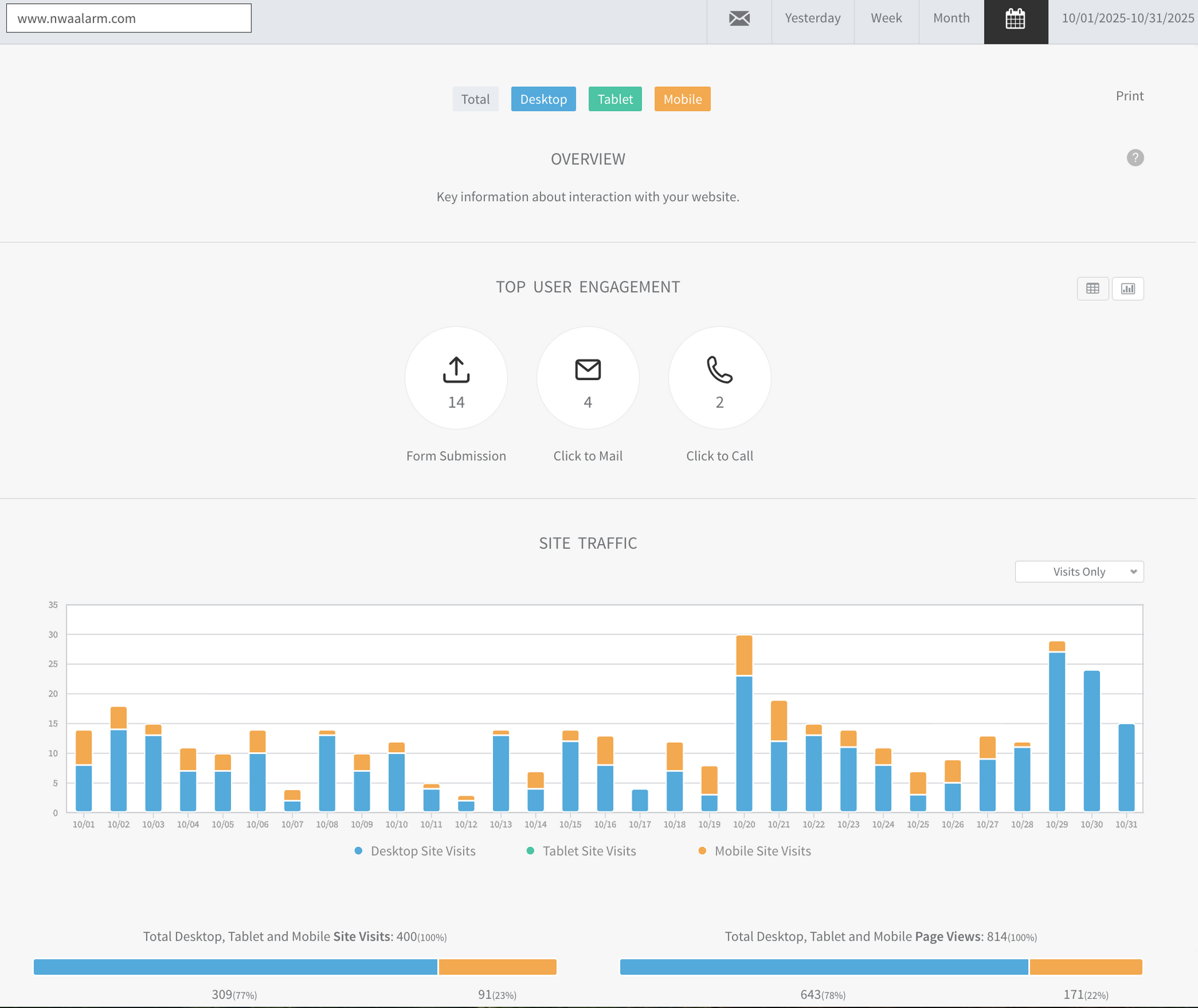Toggle the Total device filter
Screen dimensions: 1198x1008
point(475,99)
